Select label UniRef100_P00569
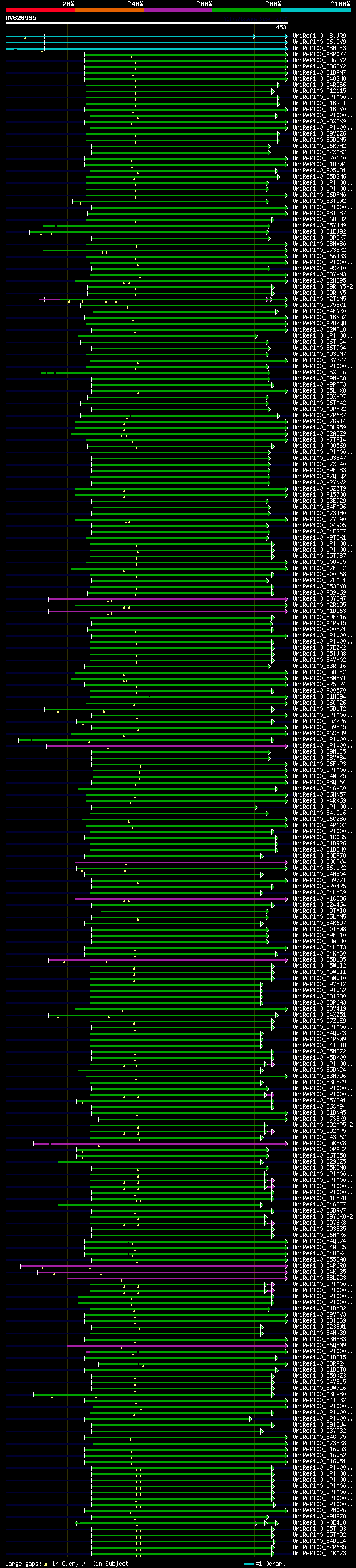 pyautogui.click(x=319, y=446)
